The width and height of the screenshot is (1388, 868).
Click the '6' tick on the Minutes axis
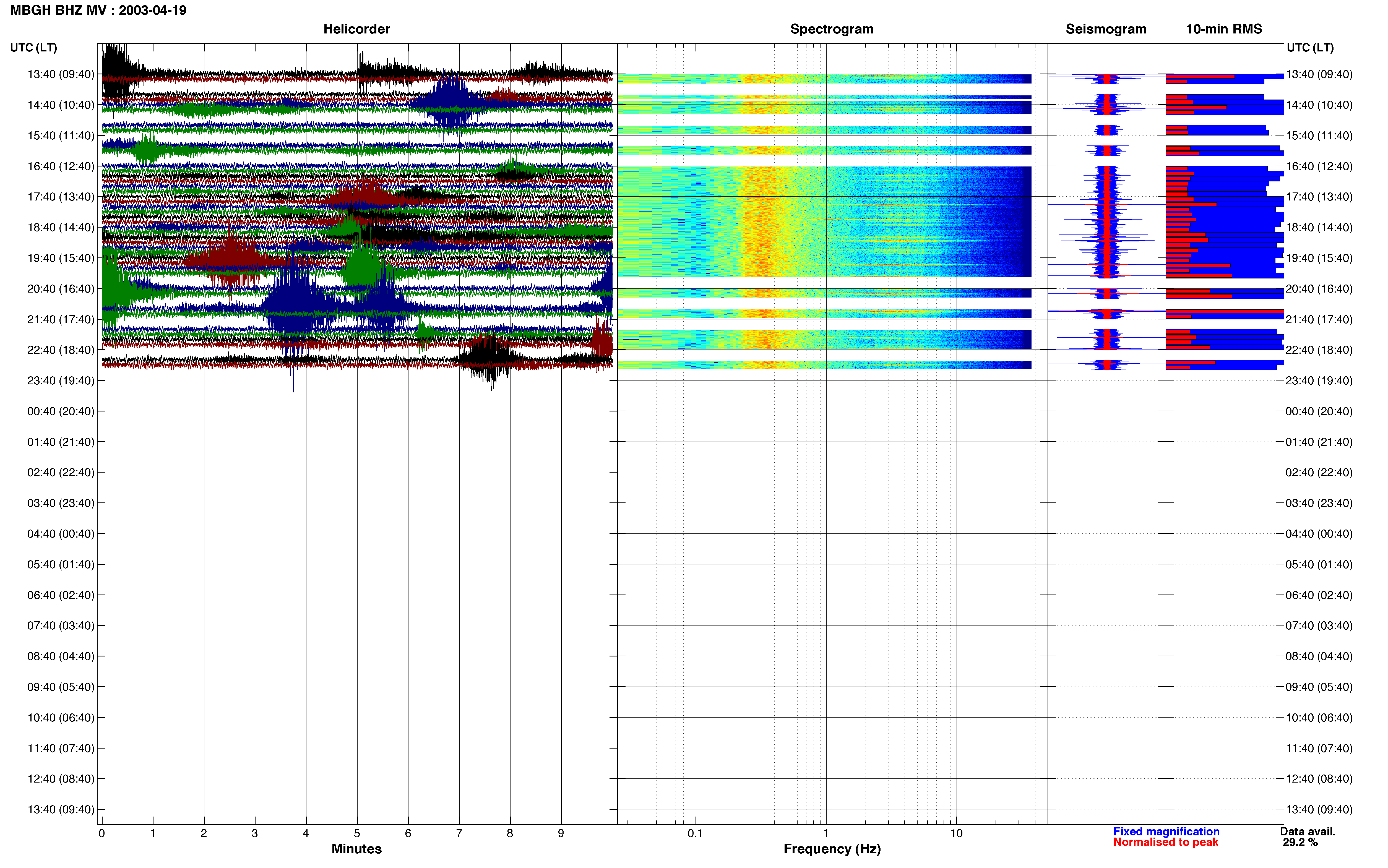click(408, 833)
